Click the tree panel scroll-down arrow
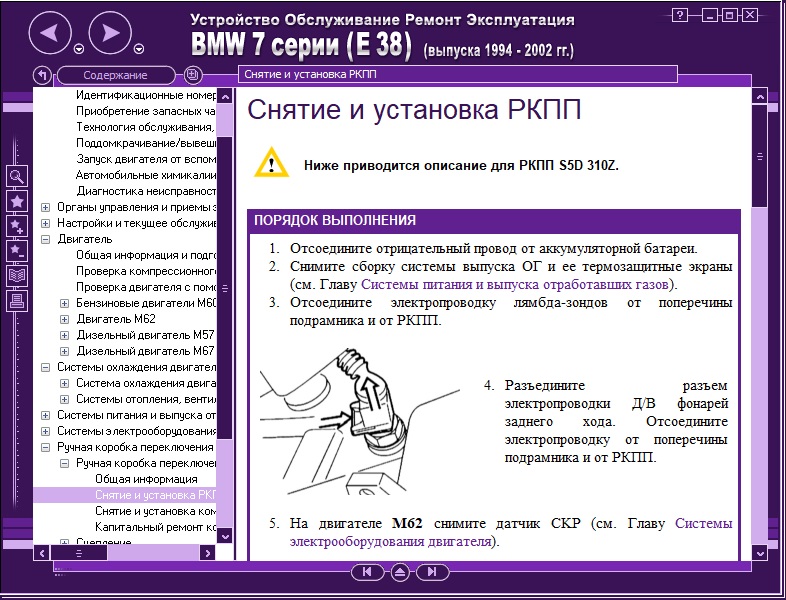 click(226, 536)
